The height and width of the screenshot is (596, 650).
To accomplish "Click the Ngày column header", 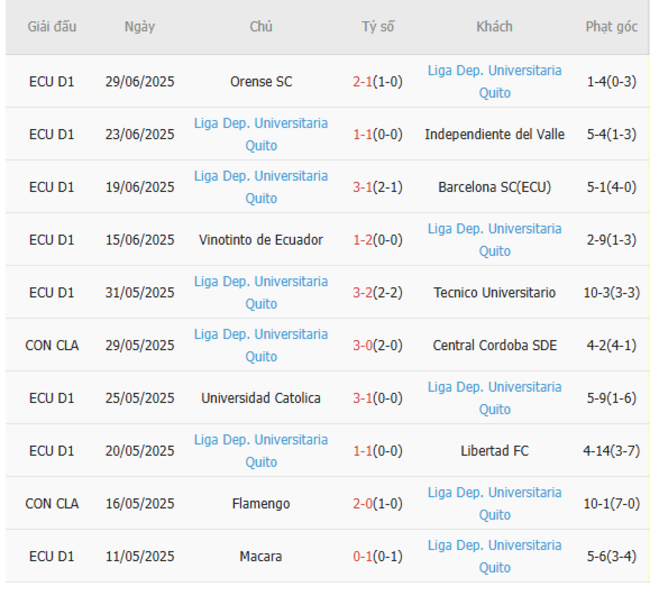I will 140,27.
